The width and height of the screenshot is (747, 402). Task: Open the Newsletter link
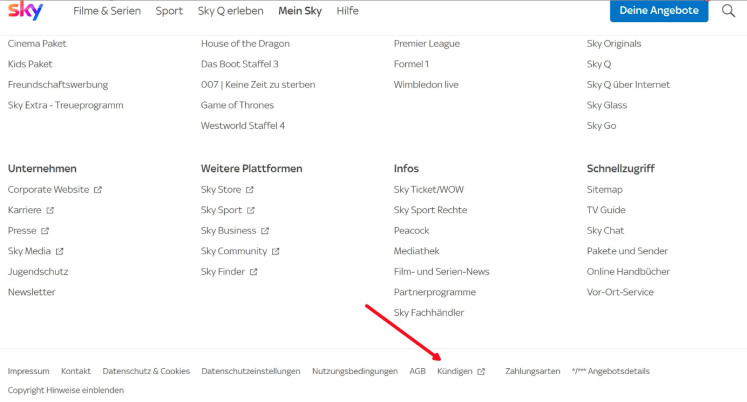(31, 292)
